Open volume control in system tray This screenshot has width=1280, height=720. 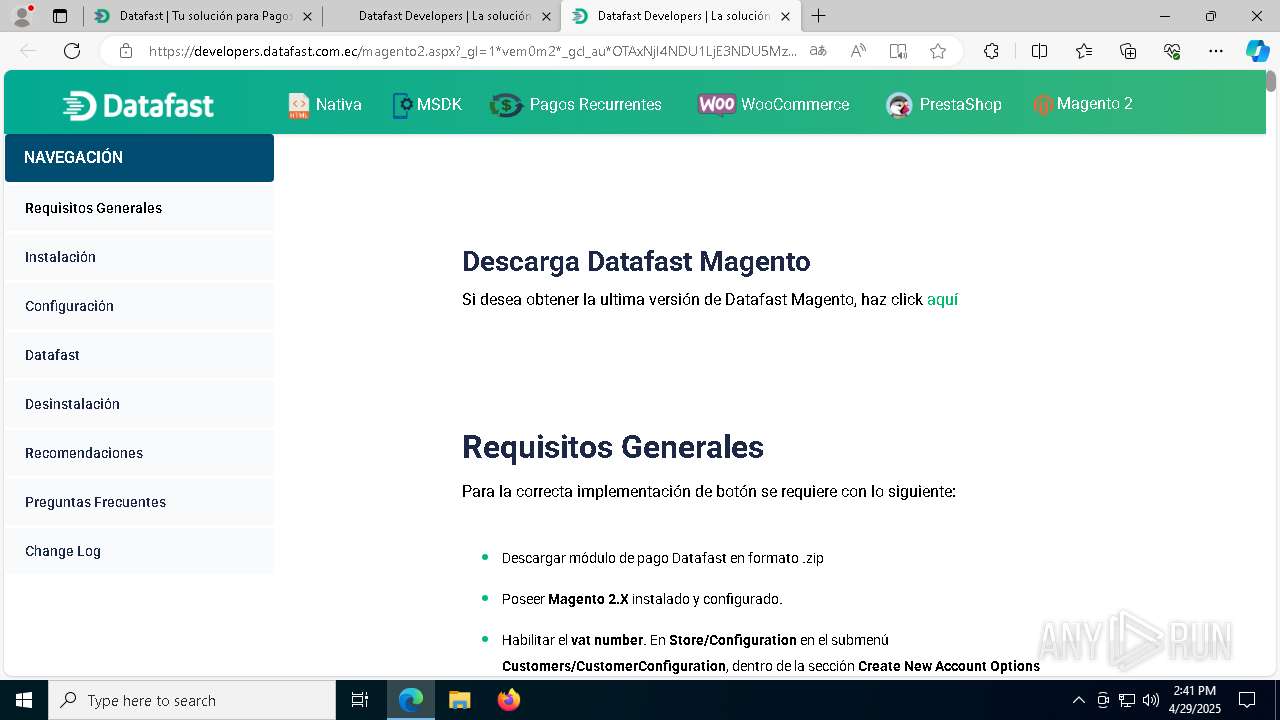[1151, 700]
